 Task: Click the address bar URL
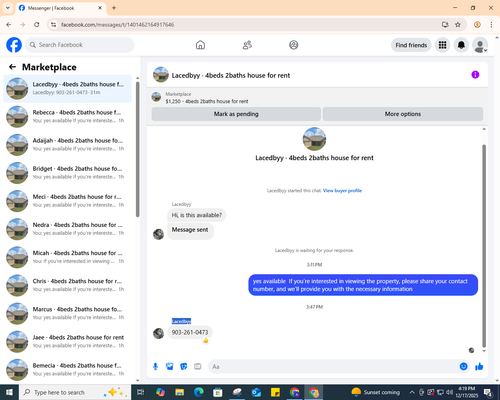117,25
